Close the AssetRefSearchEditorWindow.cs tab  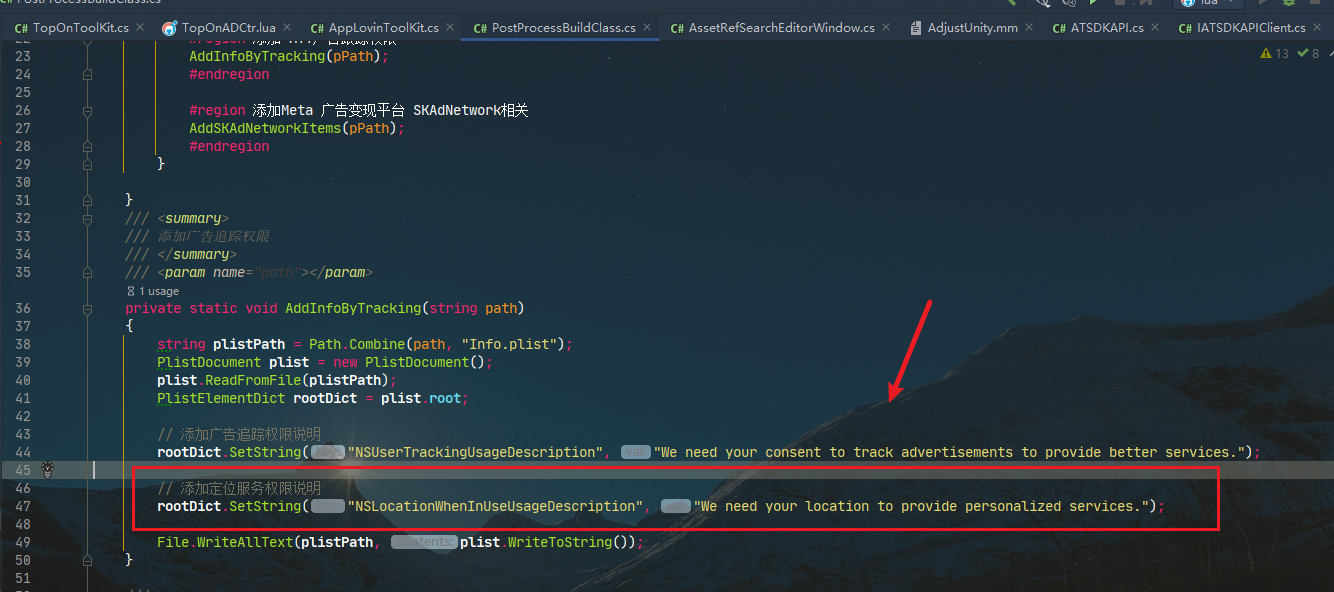pyautogui.click(x=886, y=28)
